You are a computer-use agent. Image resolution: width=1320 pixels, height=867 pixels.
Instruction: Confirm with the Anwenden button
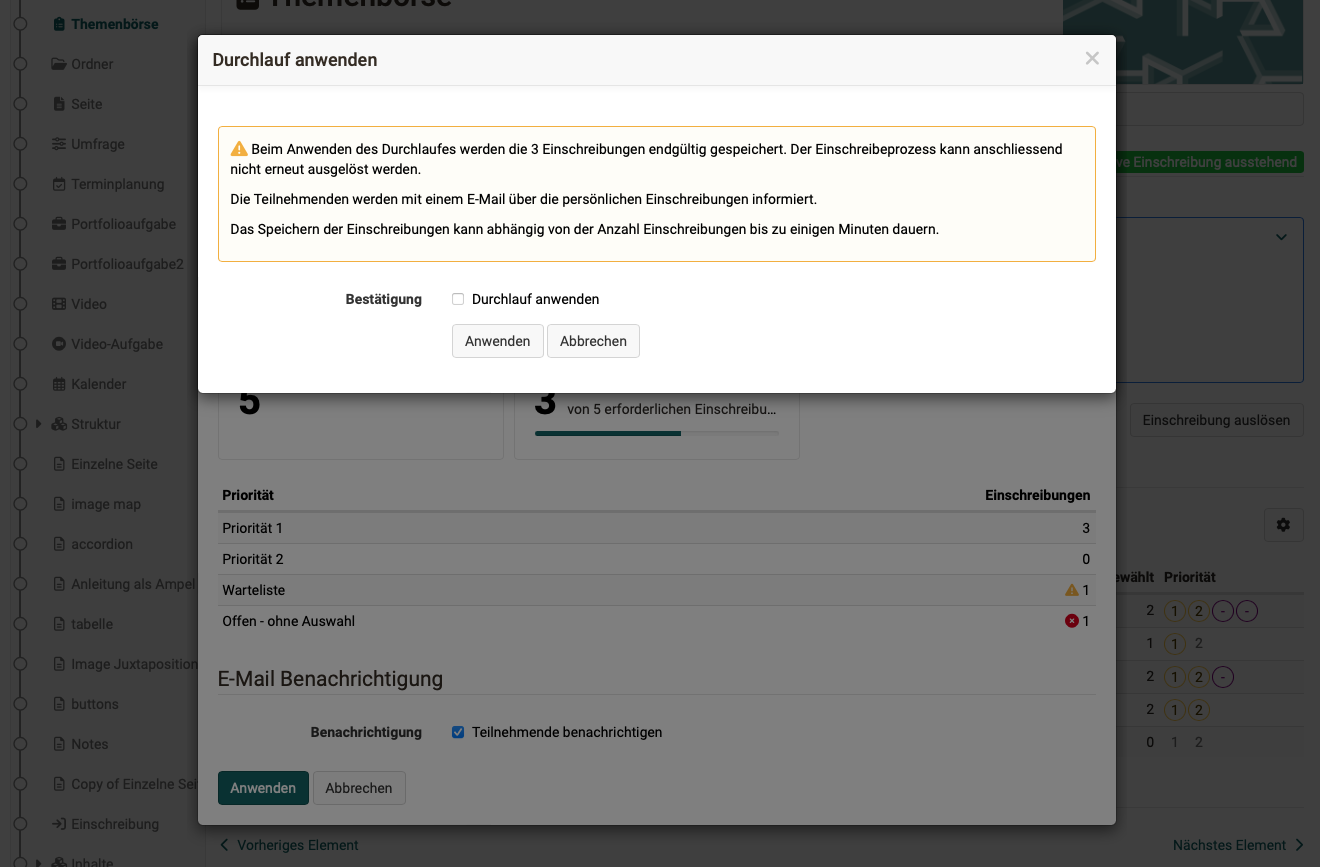coord(497,341)
